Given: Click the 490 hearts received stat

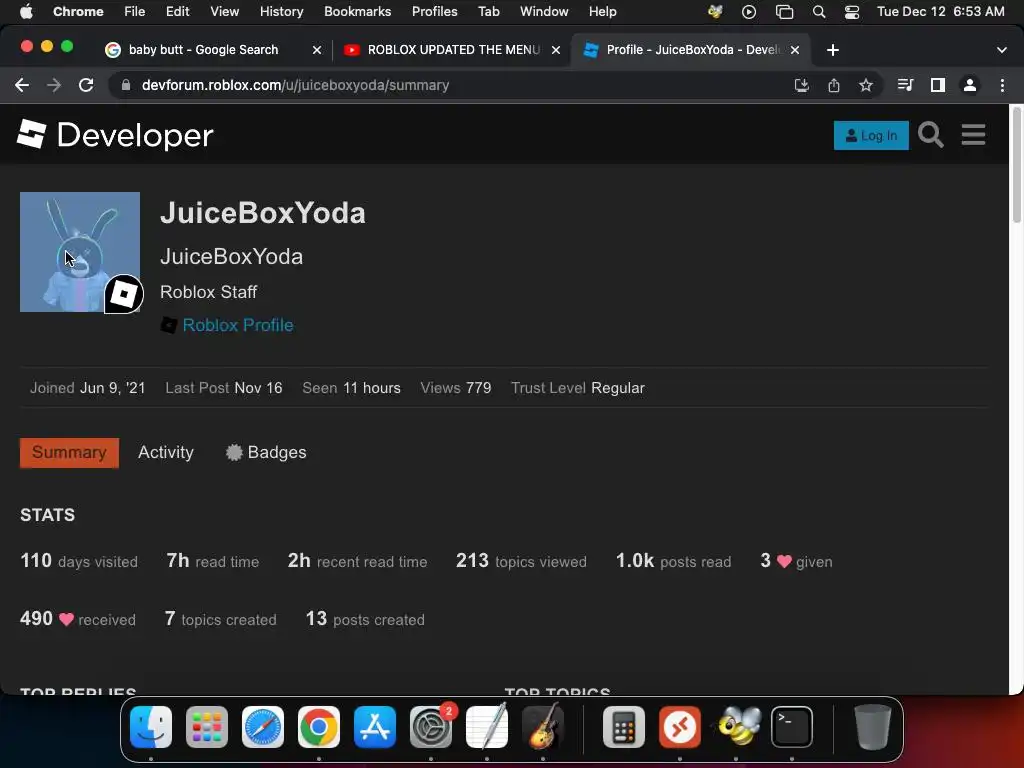Looking at the screenshot, I should pos(78,619).
